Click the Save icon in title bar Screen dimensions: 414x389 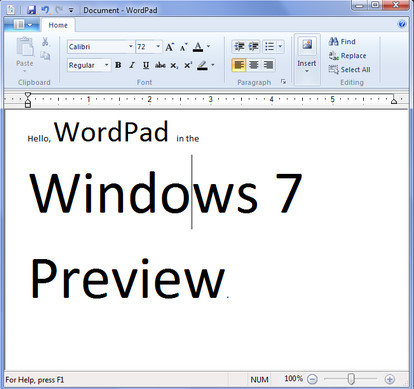coord(32,10)
